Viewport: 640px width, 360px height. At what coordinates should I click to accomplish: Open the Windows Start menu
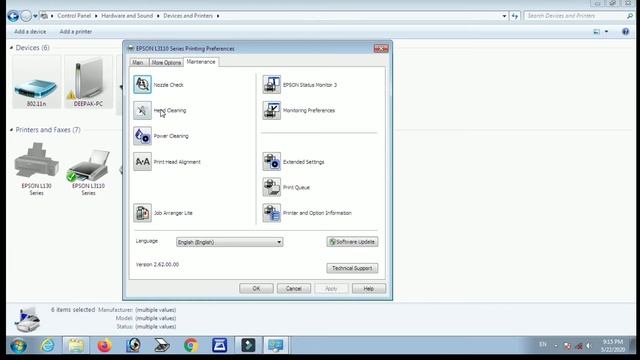pos(18,346)
